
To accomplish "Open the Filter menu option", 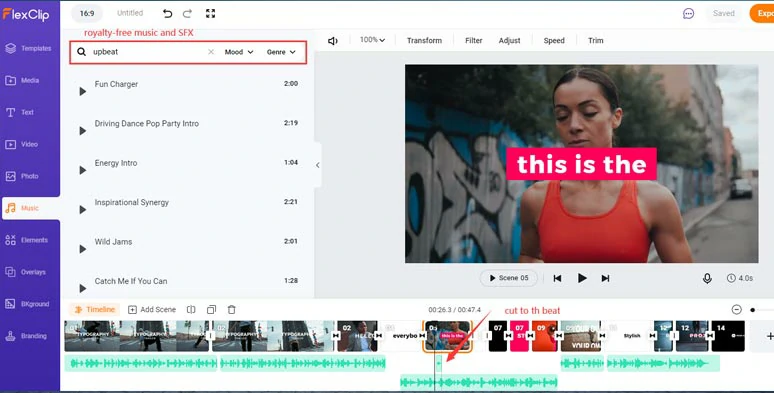I will point(473,40).
